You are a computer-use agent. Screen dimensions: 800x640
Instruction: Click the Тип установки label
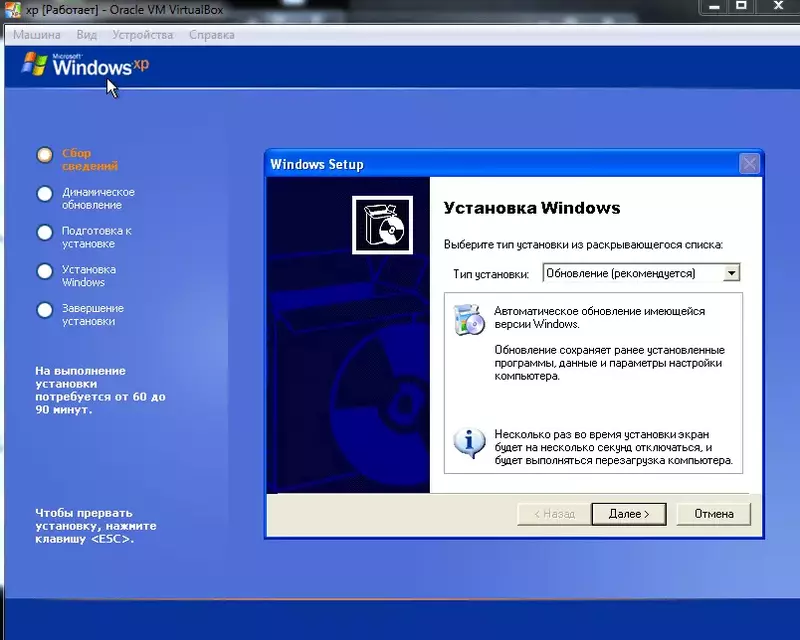(491, 274)
